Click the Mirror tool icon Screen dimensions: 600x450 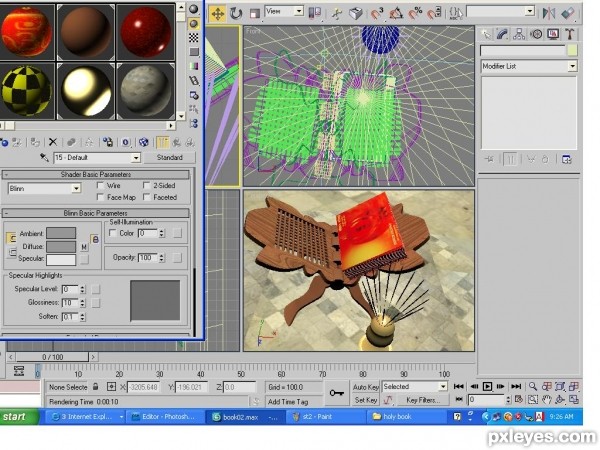pyautogui.click(x=549, y=13)
